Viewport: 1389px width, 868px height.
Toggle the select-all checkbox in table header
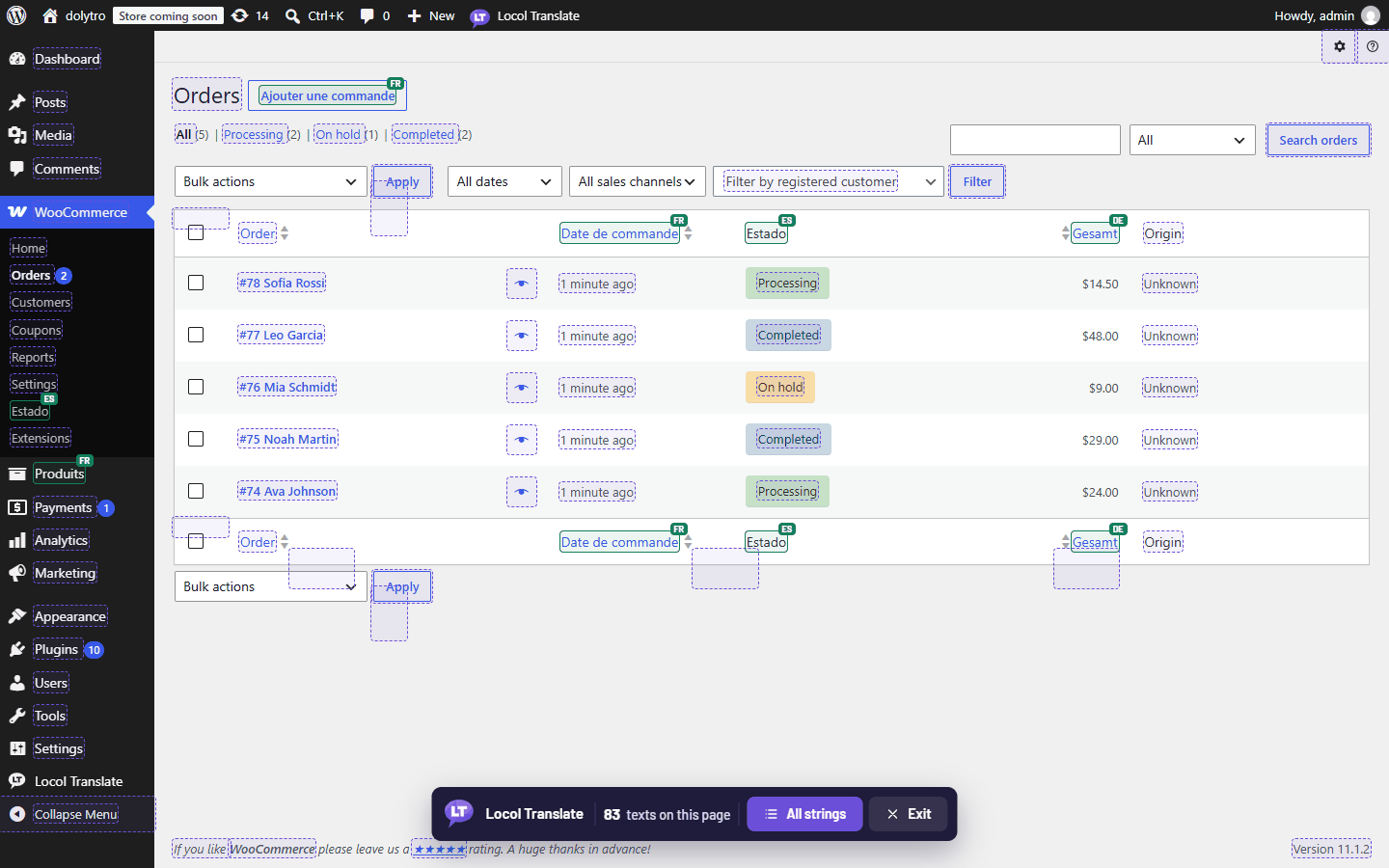[196, 232]
